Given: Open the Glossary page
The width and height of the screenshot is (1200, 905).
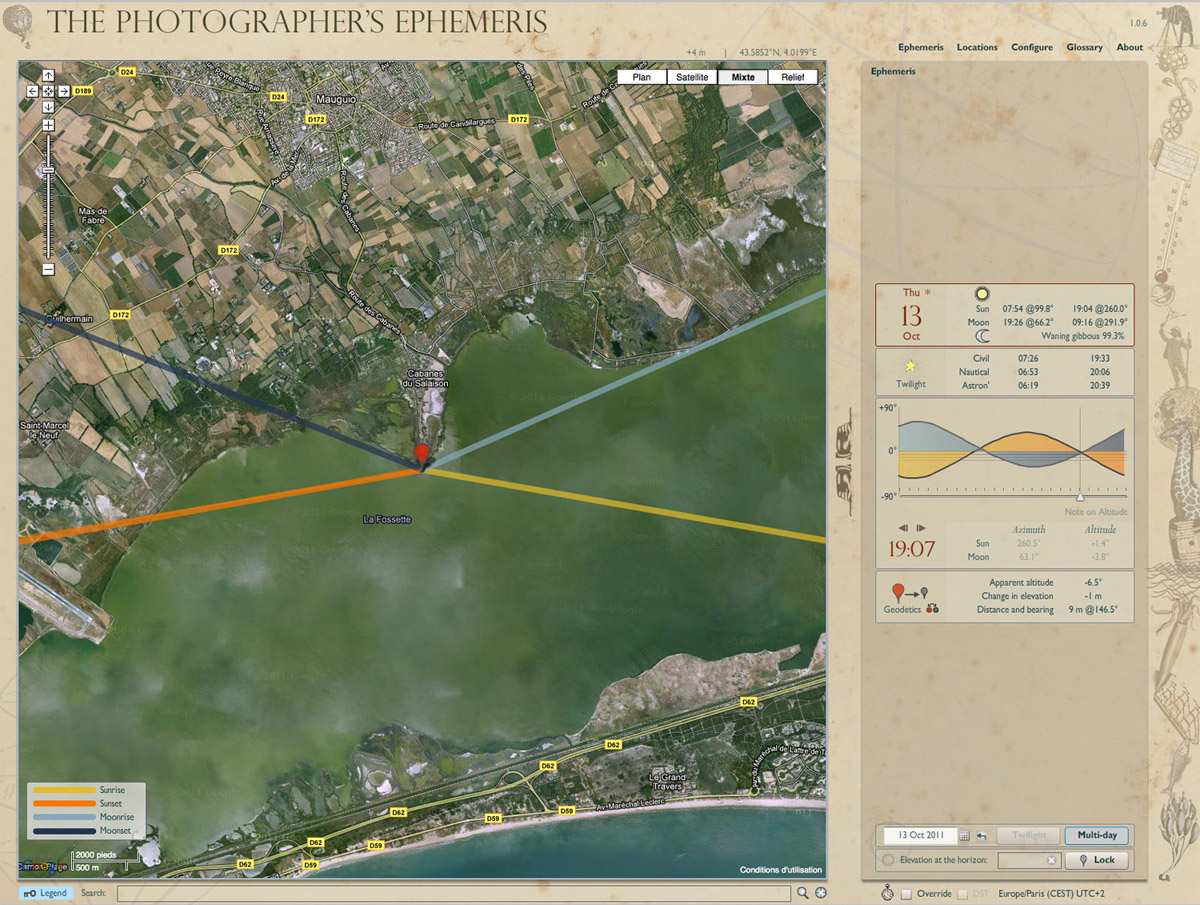Looking at the screenshot, I should tap(1084, 47).
